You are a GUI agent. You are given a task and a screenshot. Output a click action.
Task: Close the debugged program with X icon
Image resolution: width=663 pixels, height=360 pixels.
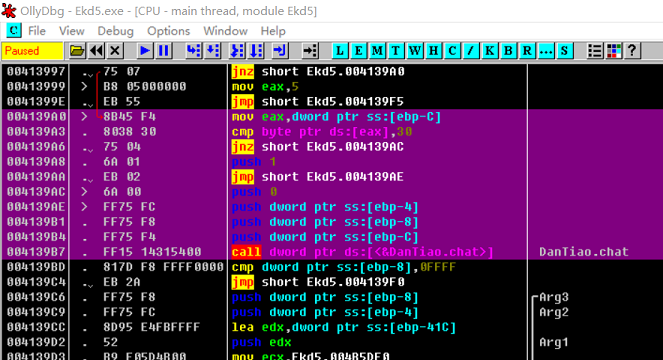pyautogui.click(x=115, y=51)
